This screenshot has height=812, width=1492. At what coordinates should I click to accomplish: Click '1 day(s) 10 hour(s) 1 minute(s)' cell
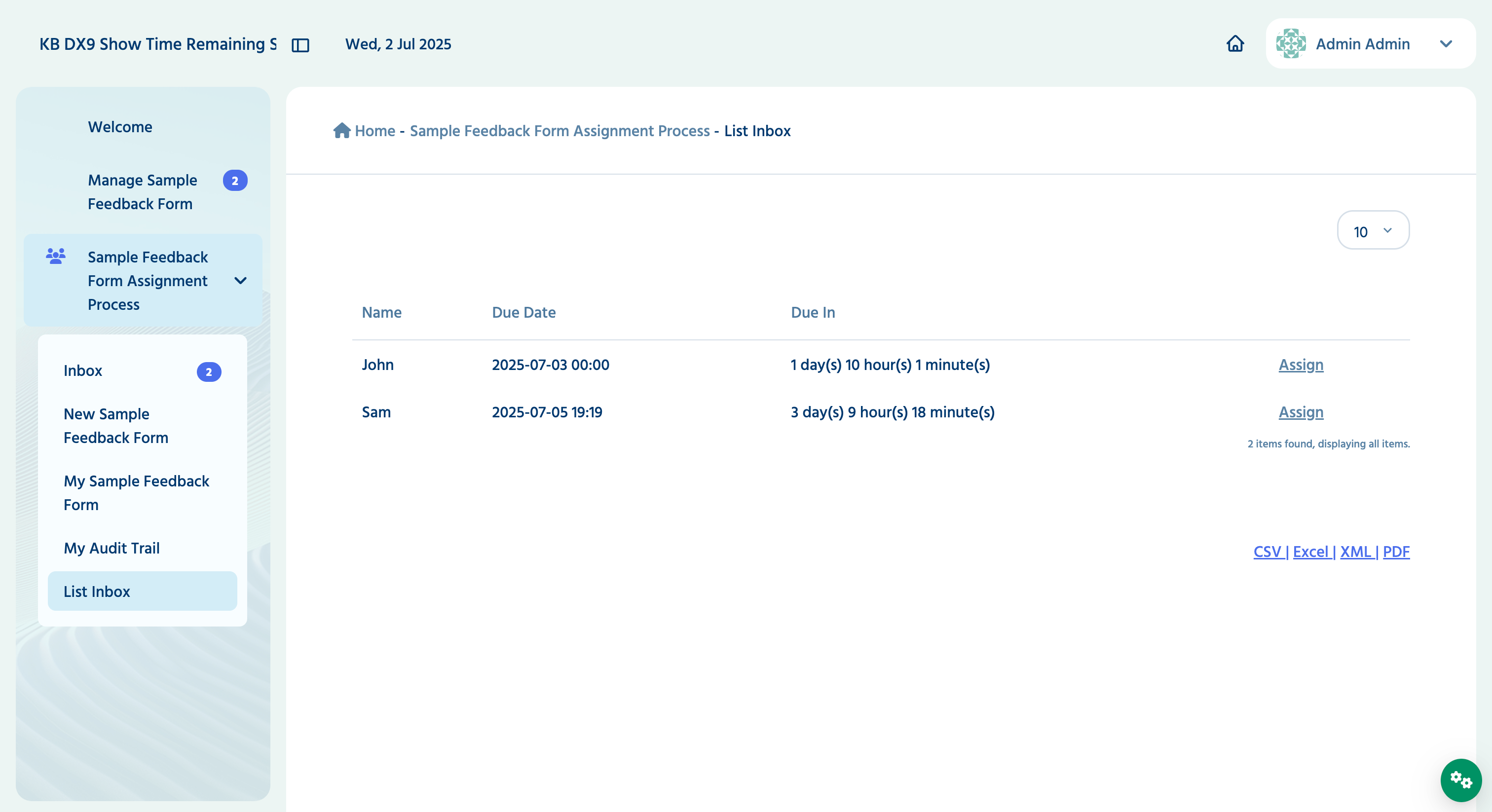coord(890,365)
